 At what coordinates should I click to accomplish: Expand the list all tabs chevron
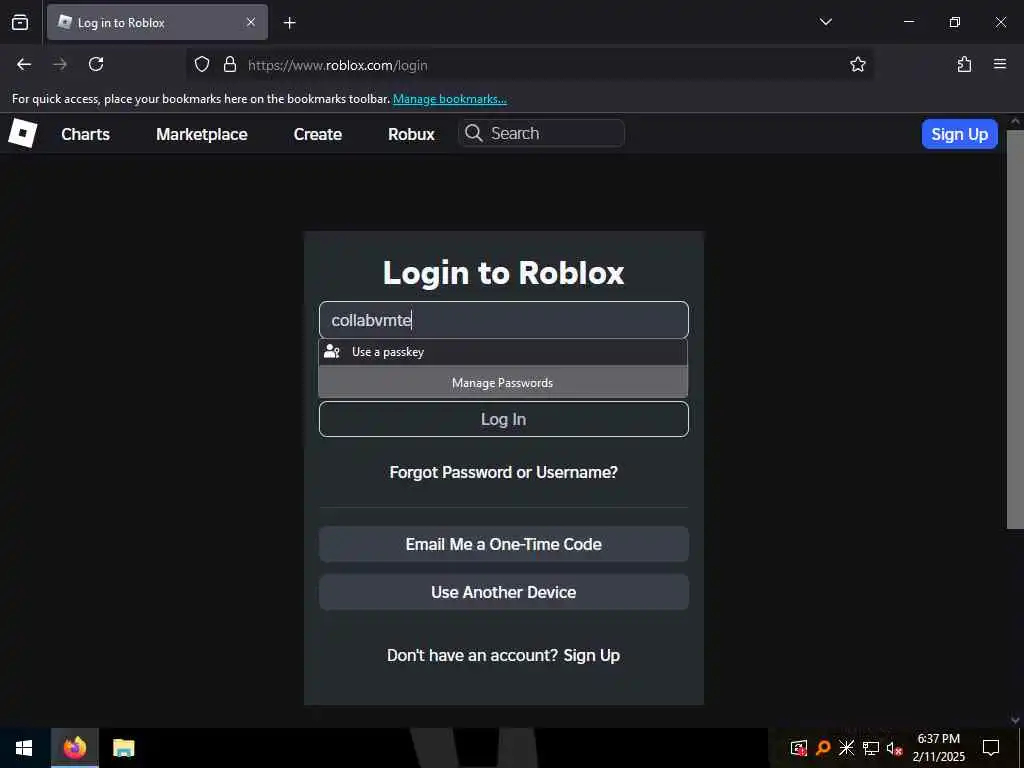coord(825,22)
